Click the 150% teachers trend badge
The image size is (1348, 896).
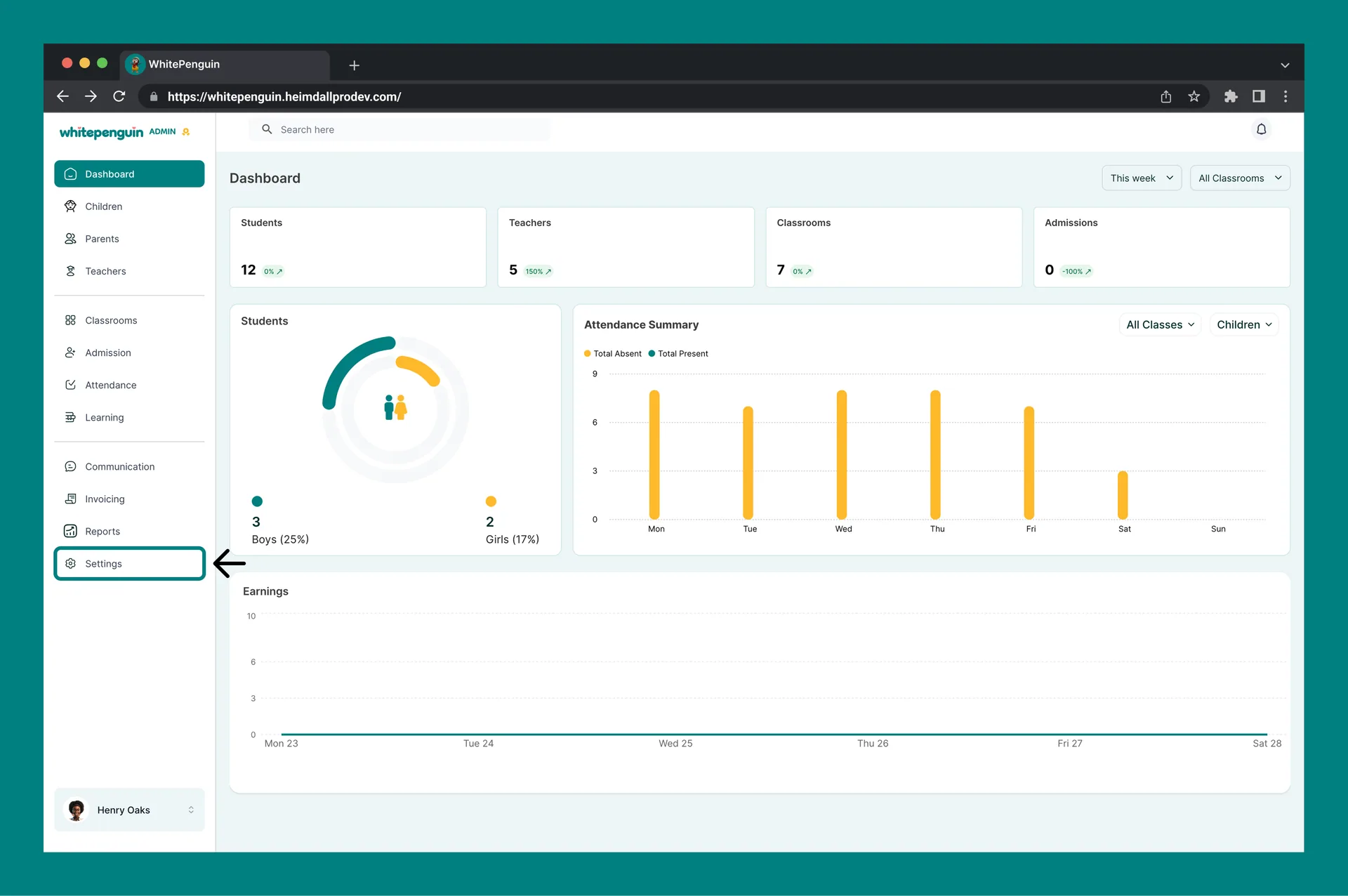click(538, 271)
